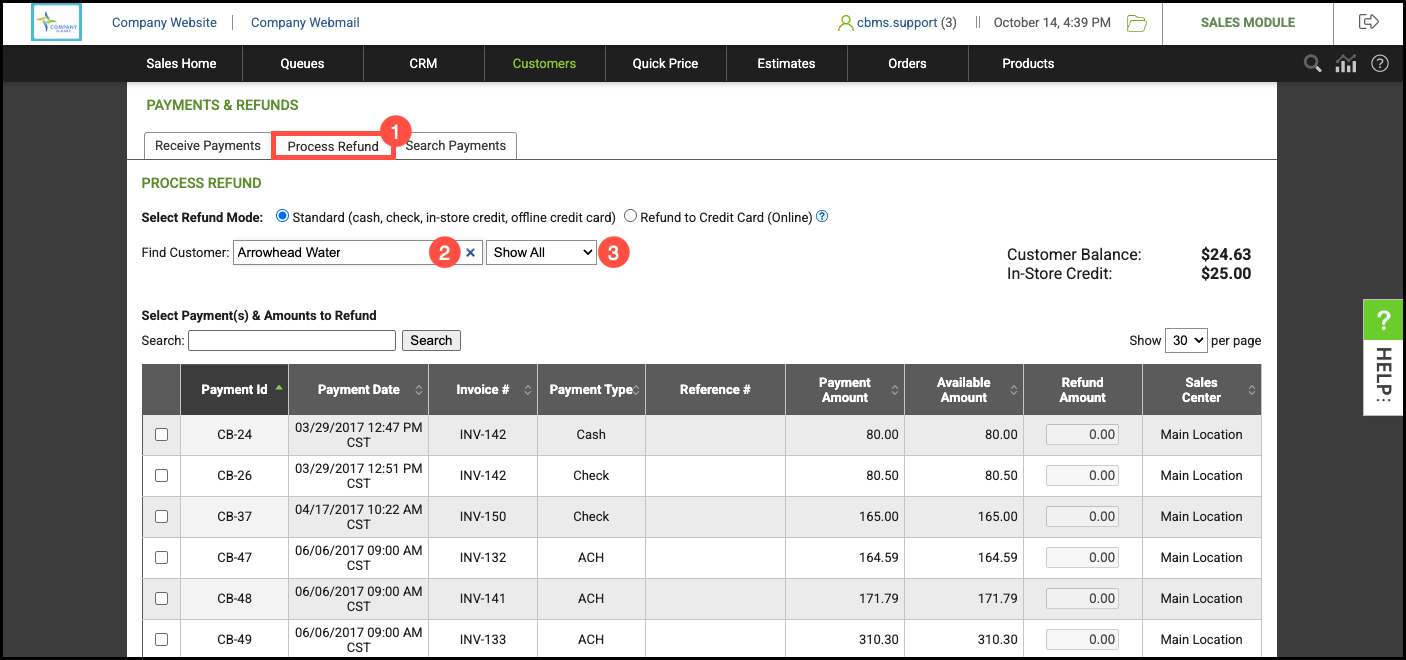Check the box for payment CB-49
The image size is (1406, 660).
pyautogui.click(x=162, y=640)
